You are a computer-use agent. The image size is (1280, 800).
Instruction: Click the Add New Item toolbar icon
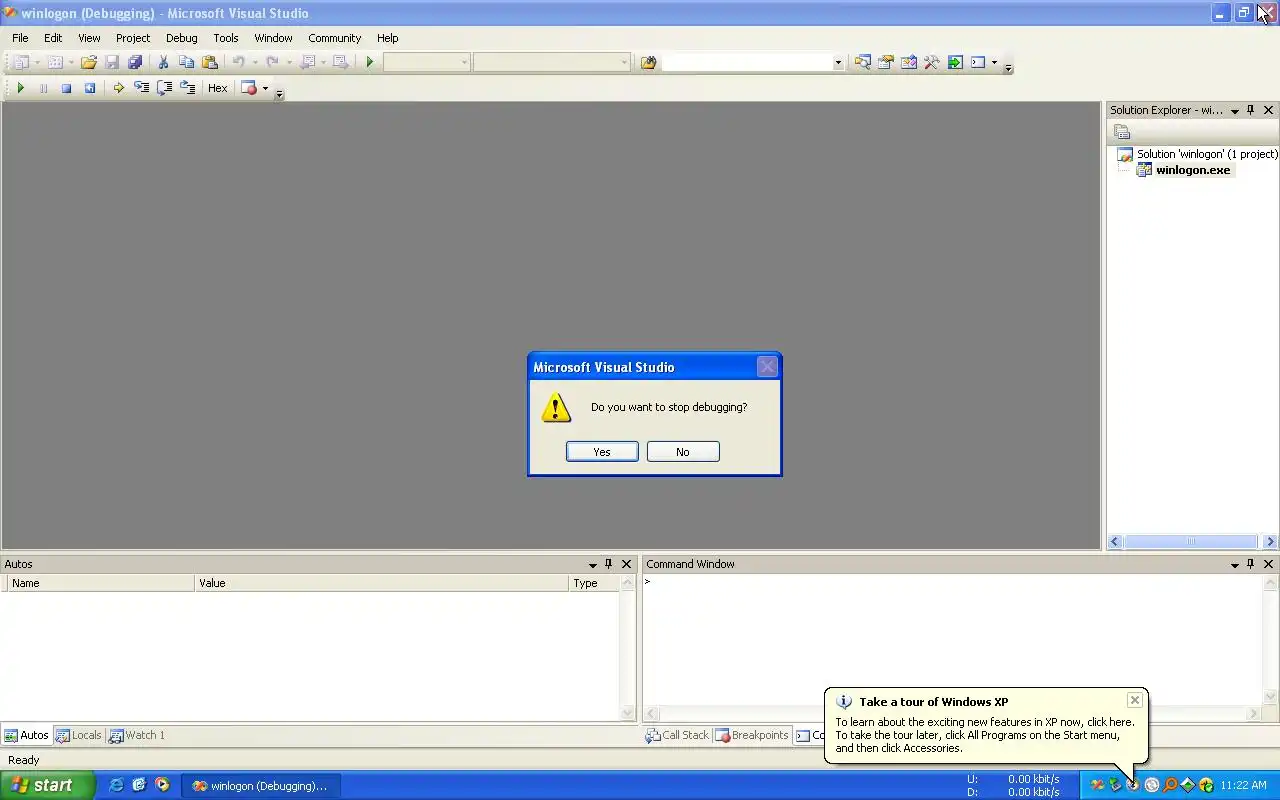(55, 62)
